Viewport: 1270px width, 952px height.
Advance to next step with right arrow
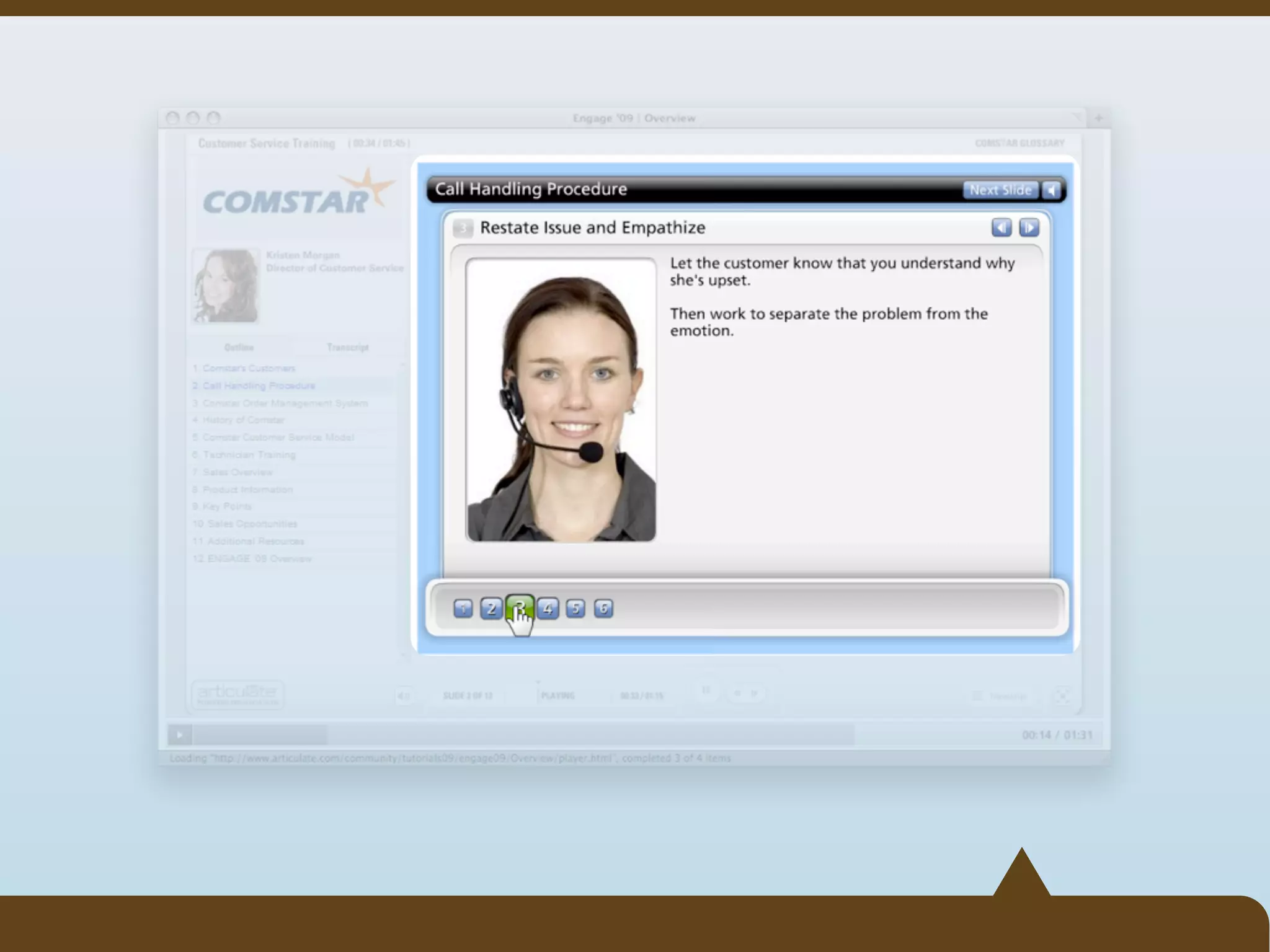(1029, 228)
